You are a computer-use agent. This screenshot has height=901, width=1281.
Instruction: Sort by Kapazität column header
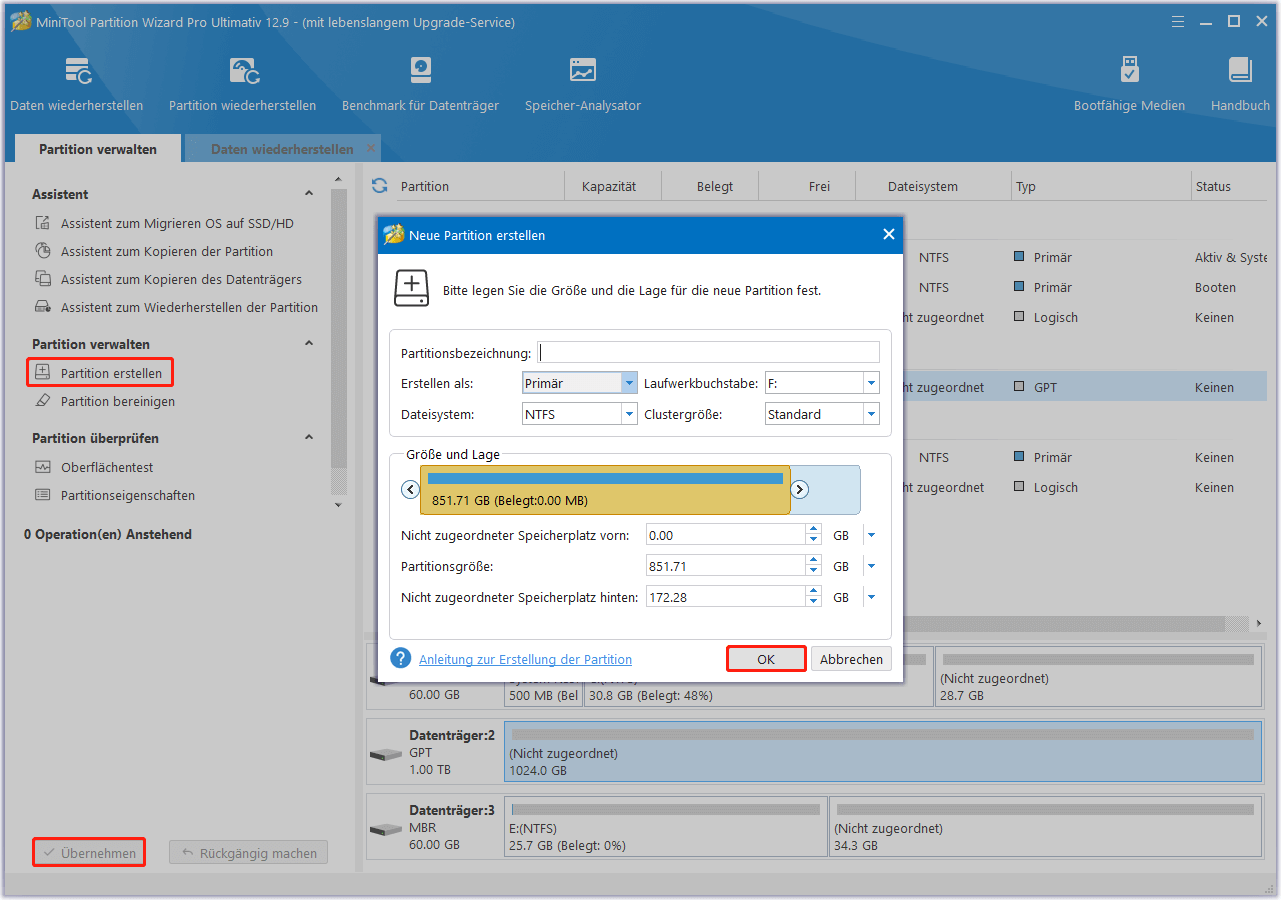pos(609,186)
